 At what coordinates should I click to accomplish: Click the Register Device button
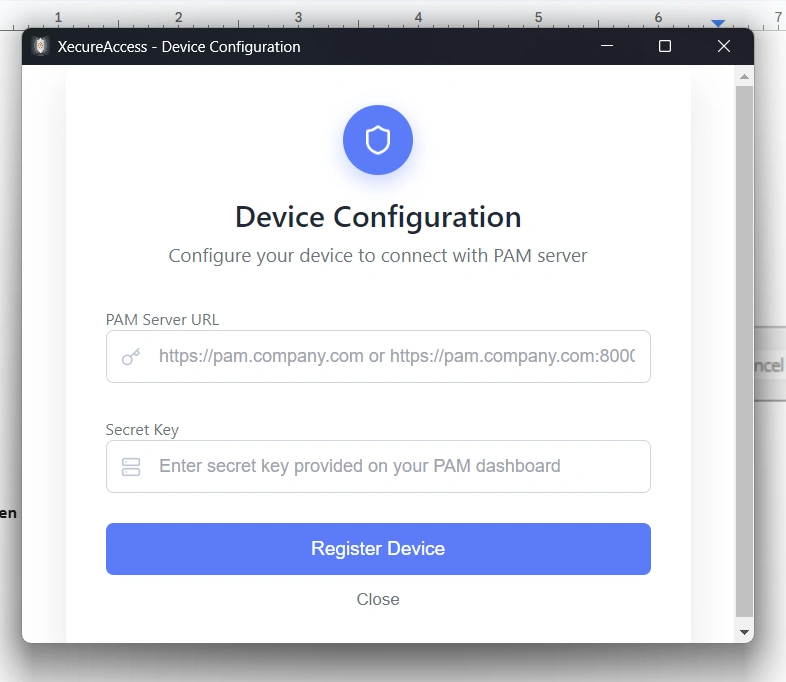(x=378, y=549)
